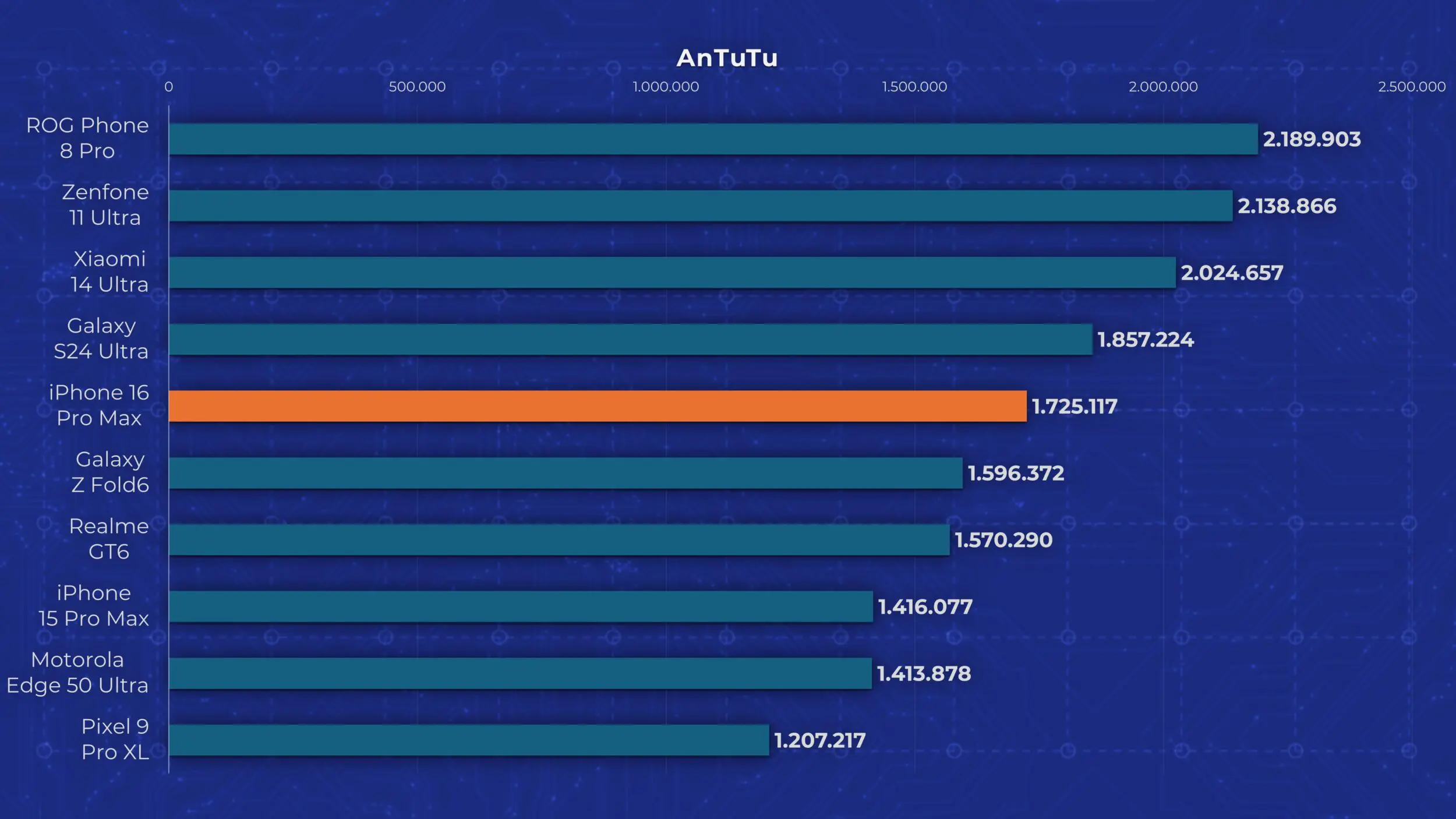The width and height of the screenshot is (1456, 819).
Task: Click the Xiaomi 14 Ultra label
Action: coord(109,271)
